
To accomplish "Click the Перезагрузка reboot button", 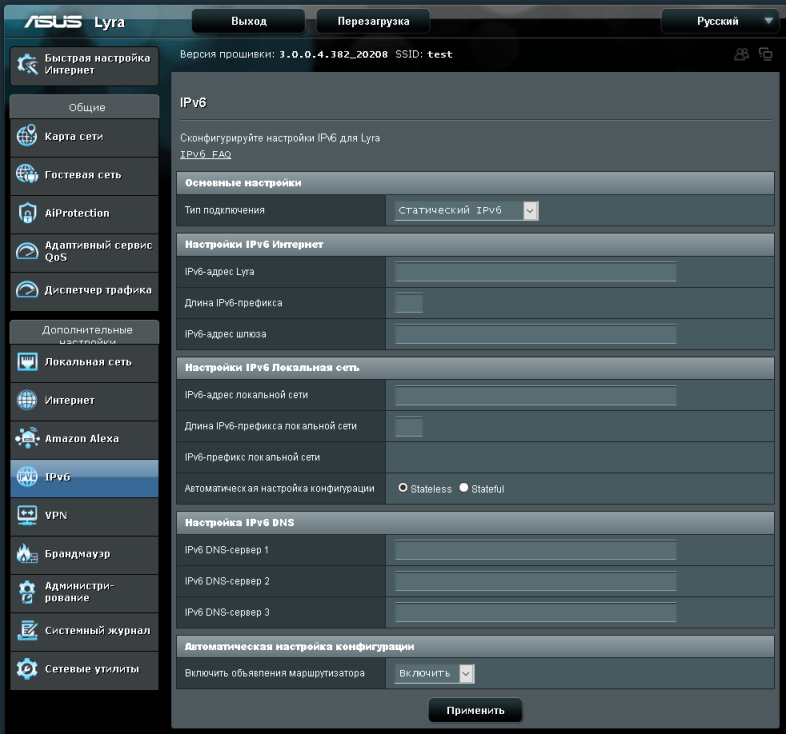I will pyautogui.click(x=373, y=22).
